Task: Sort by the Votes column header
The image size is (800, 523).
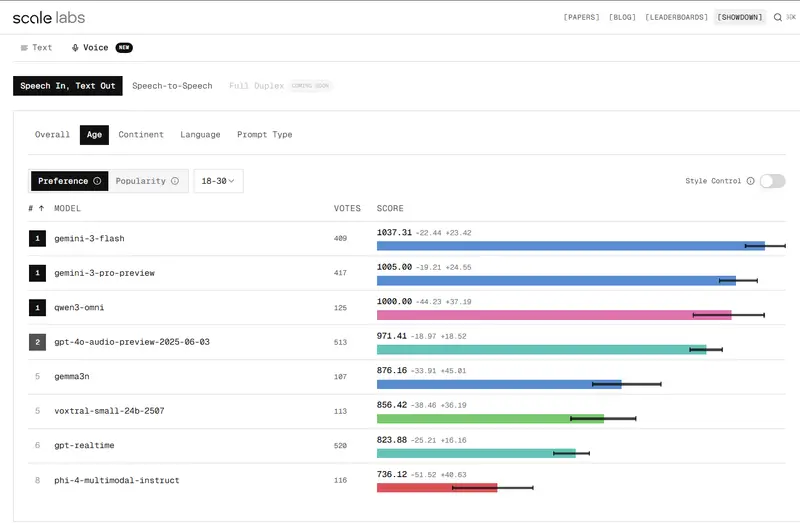Action: (x=347, y=209)
